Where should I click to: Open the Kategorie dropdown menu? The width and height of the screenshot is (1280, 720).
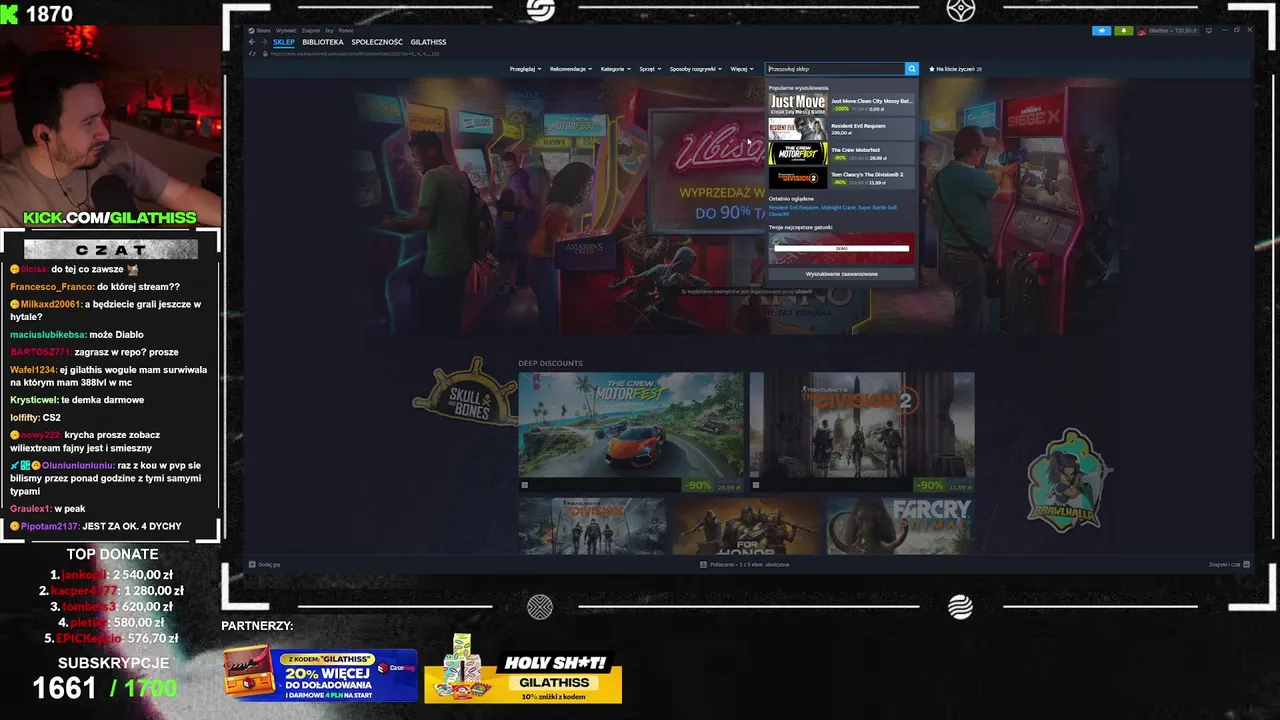click(616, 69)
